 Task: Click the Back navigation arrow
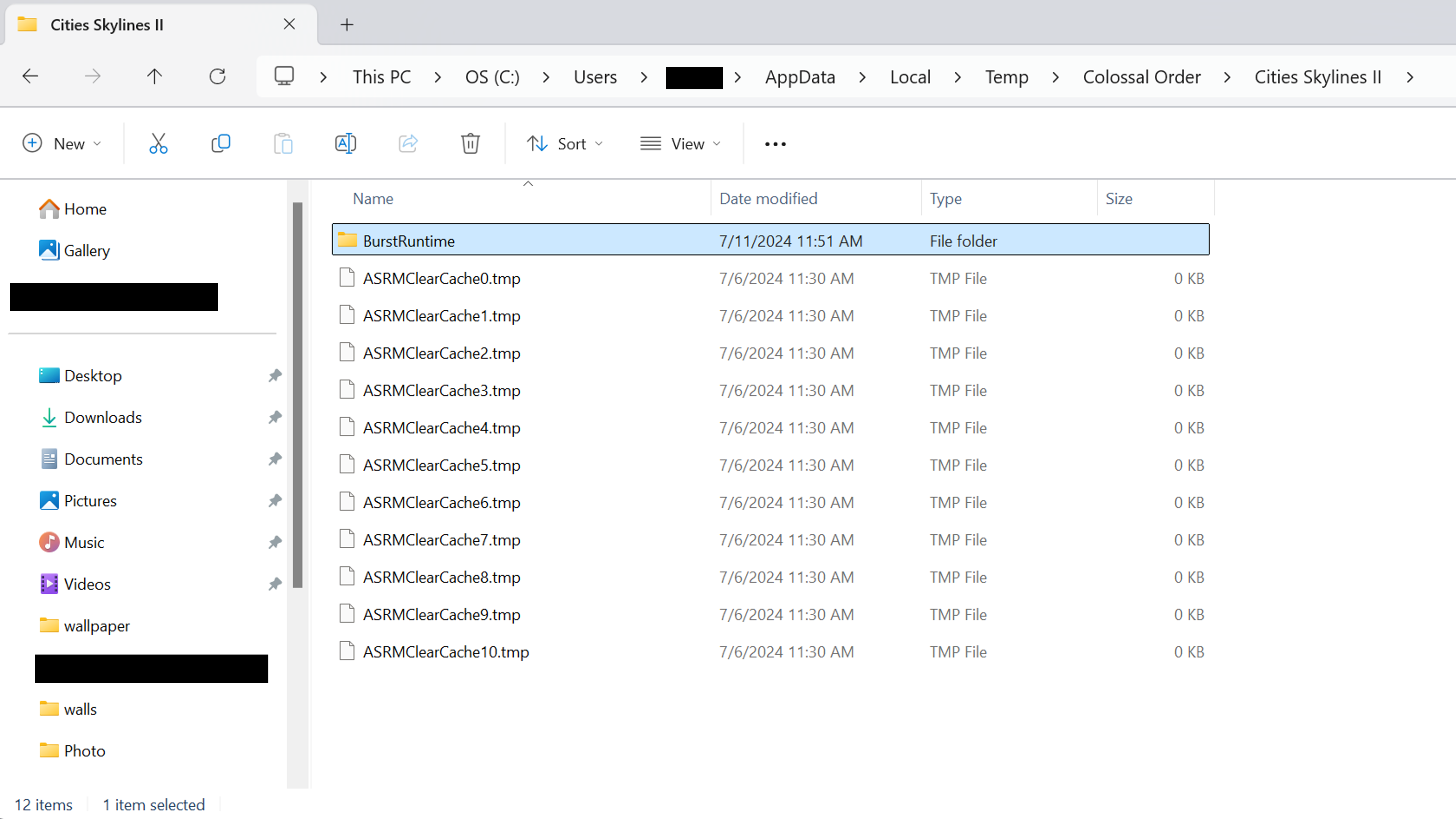point(30,76)
